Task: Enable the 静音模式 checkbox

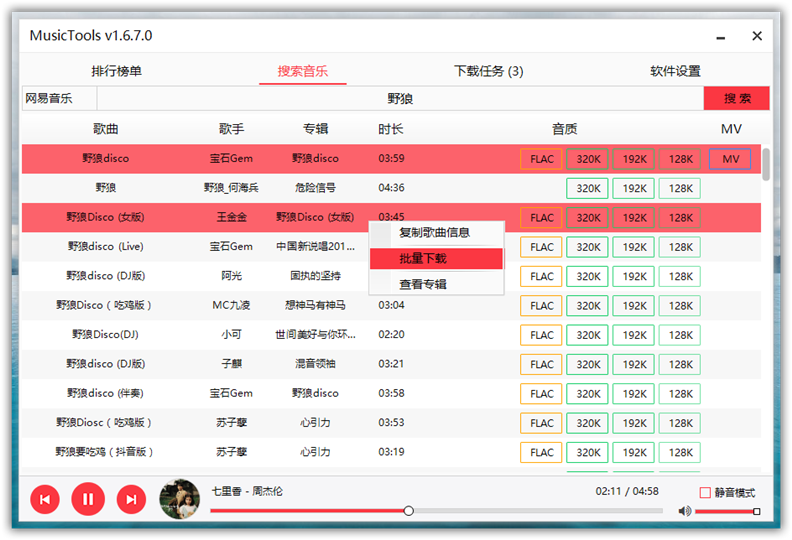Action: (705, 493)
